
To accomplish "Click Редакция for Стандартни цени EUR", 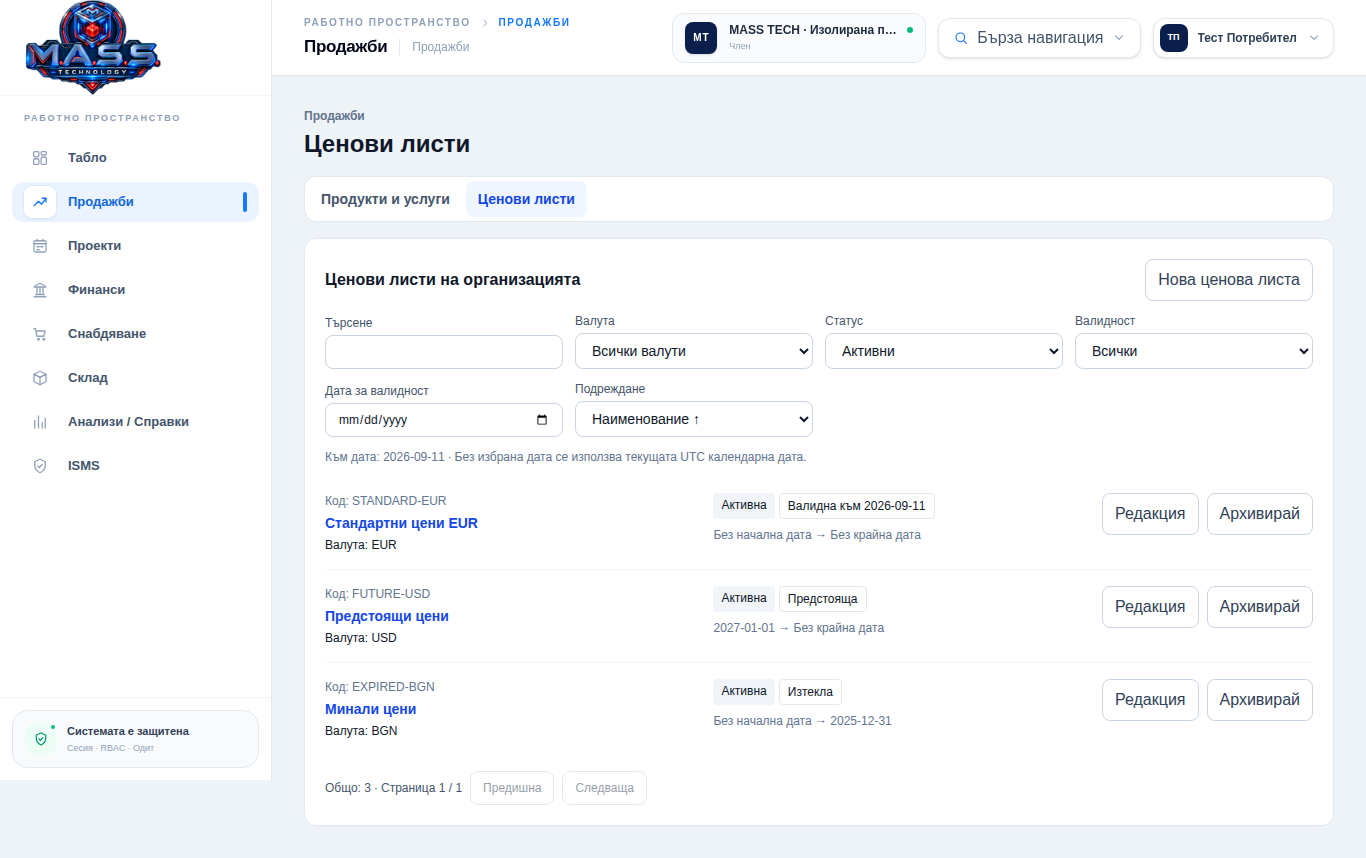I will pyautogui.click(x=1150, y=514).
